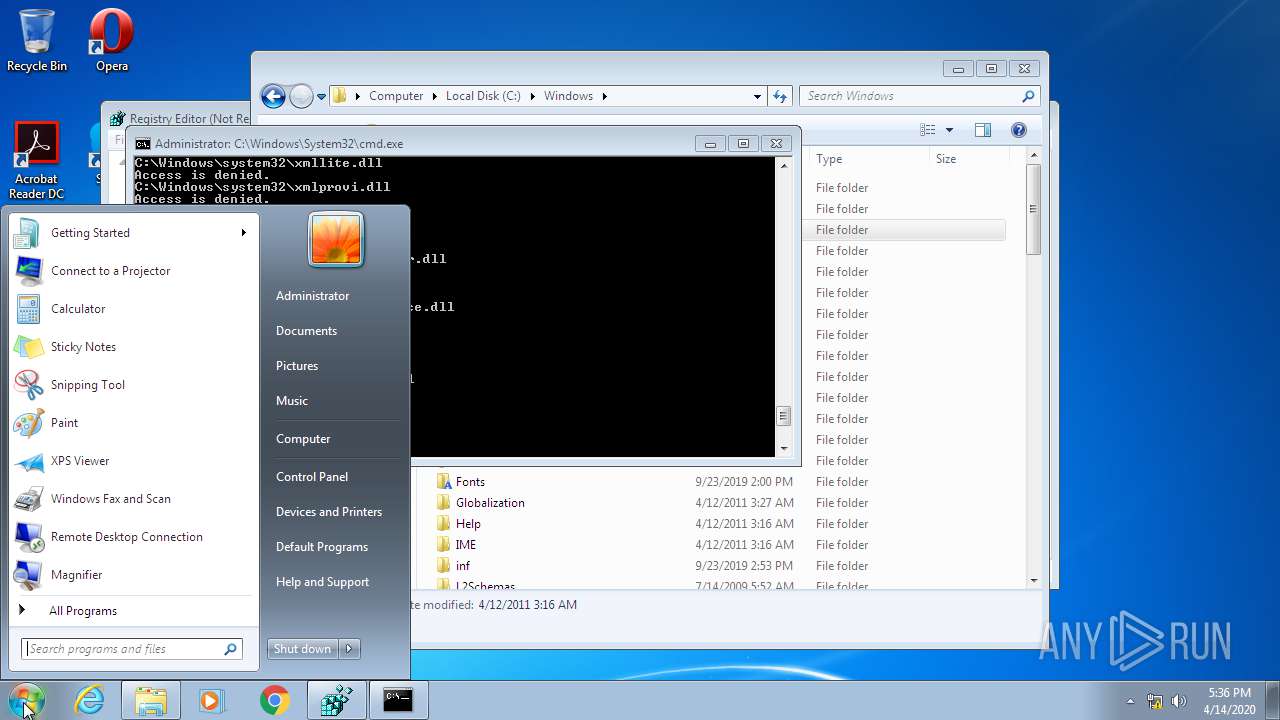The height and width of the screenshot is (720, 1280).
Task: Click Explorer refresh button
Action: (780, 96)
